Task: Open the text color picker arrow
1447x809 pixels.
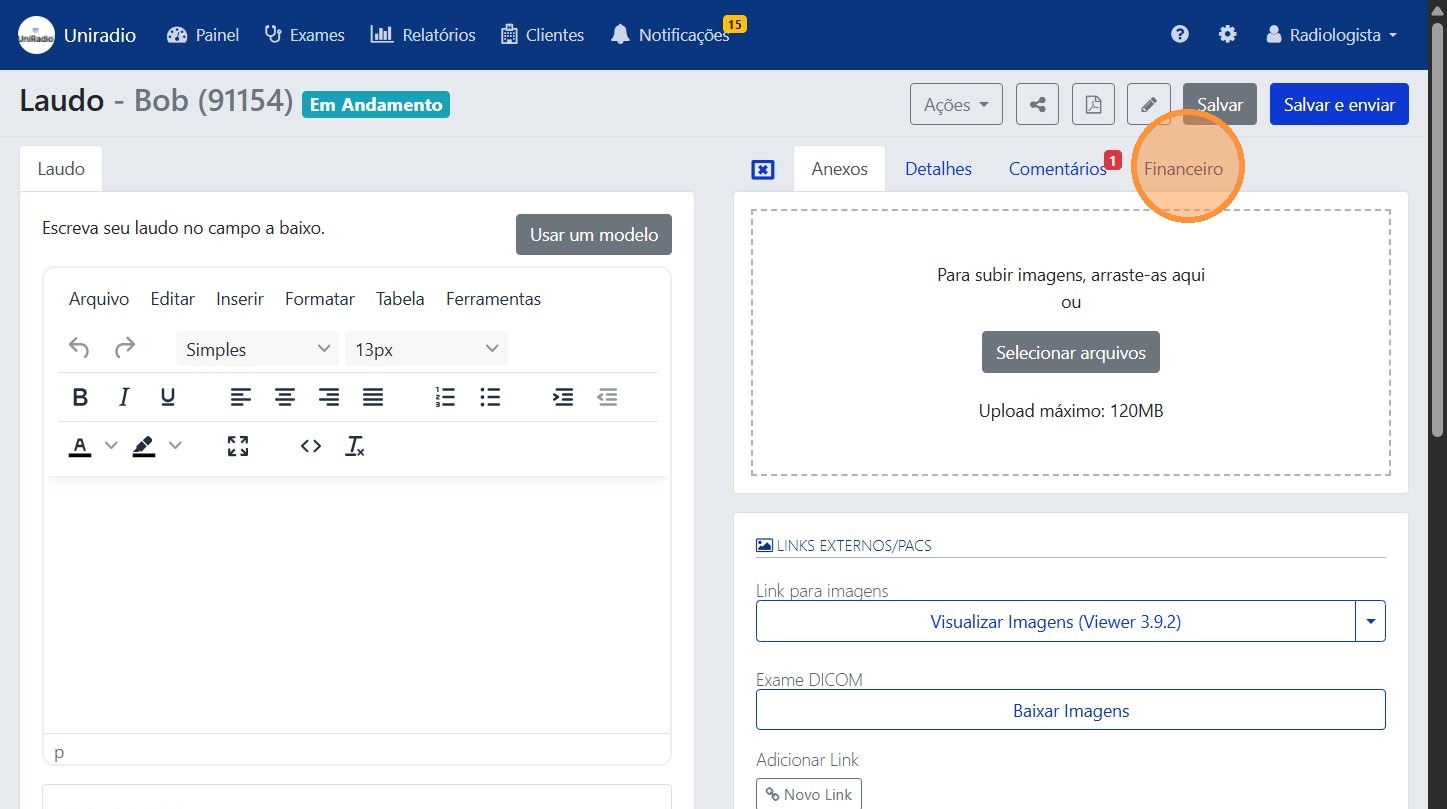Action: 111,446
